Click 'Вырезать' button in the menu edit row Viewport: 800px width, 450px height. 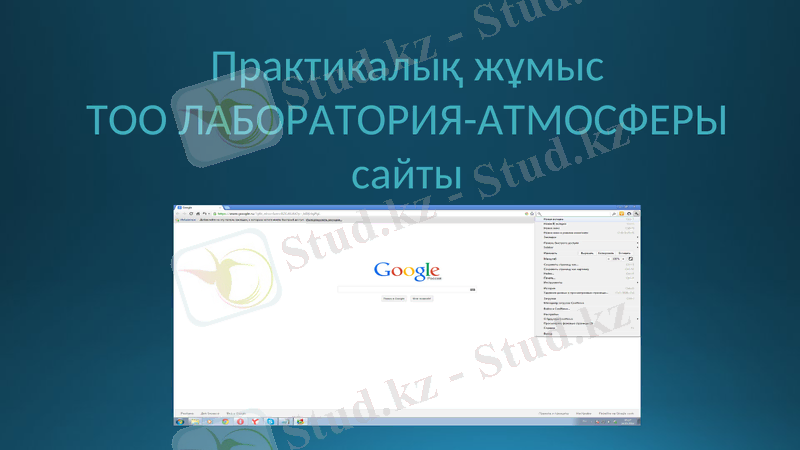pyautogui.click(x=587, y=253)
